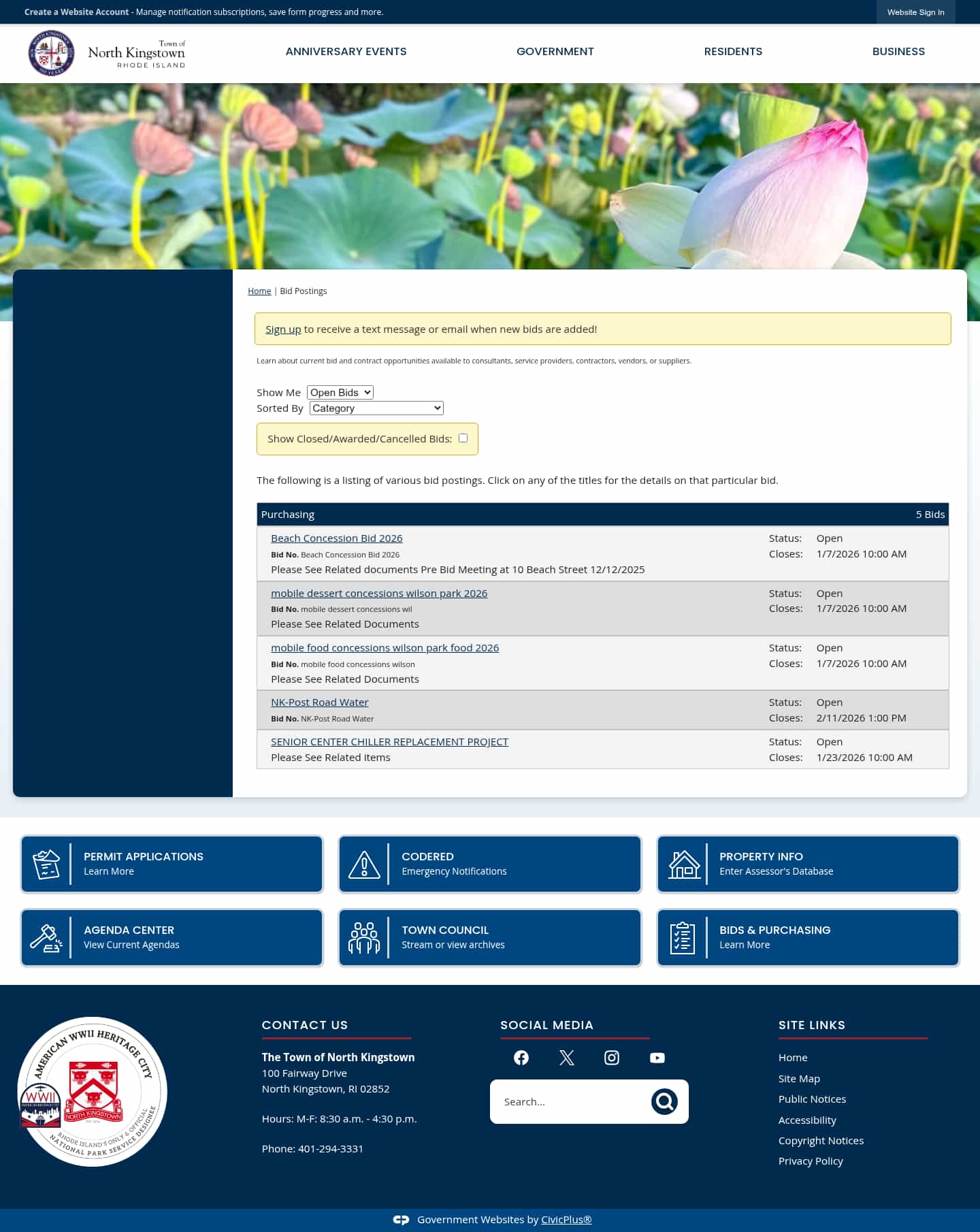Click the 'Bid Postings' breadcrumb text
Image resolution: width=980 pixels, height=1232 pixels.
[304, 291]
